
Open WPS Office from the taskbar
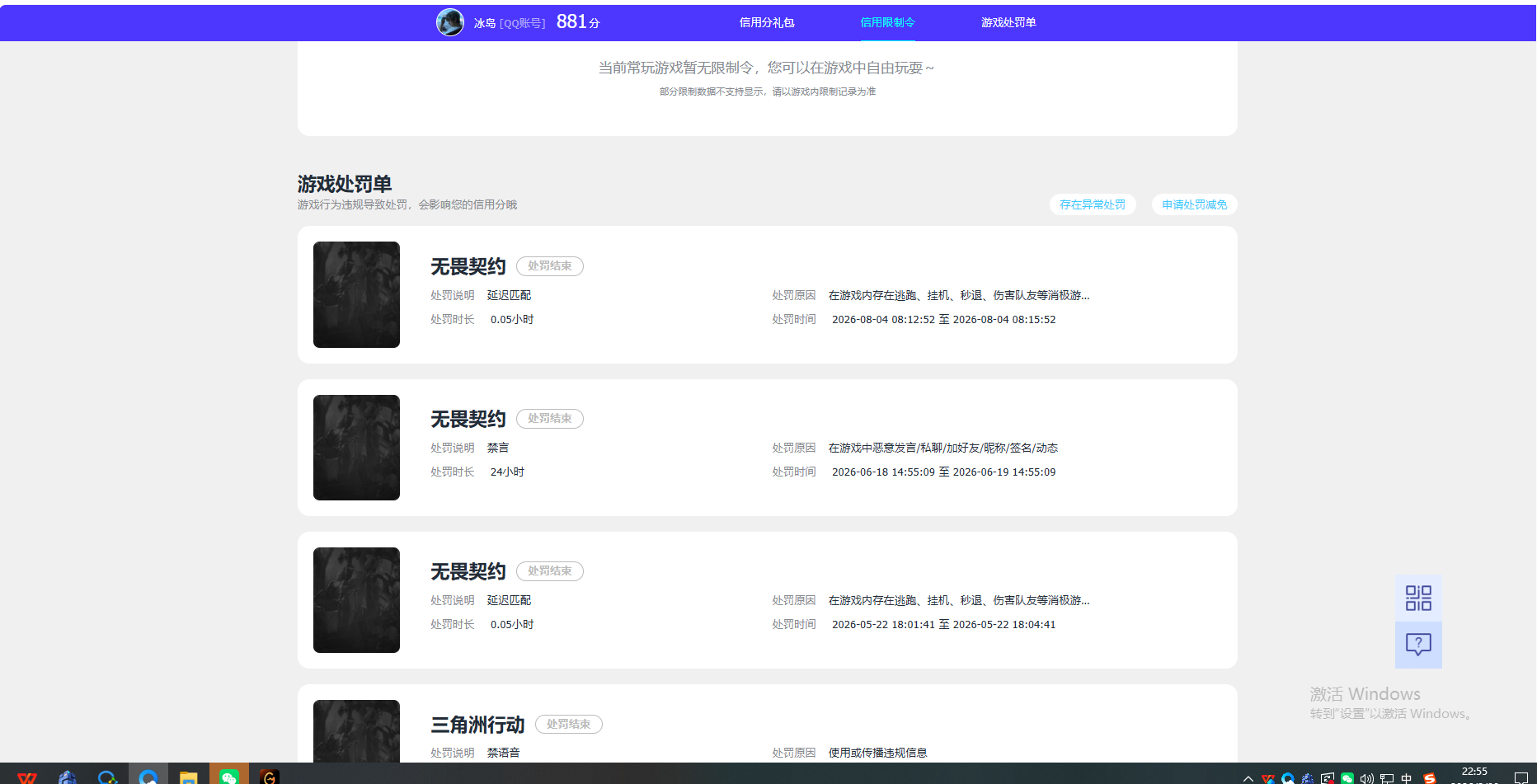(x=27, y=777)
